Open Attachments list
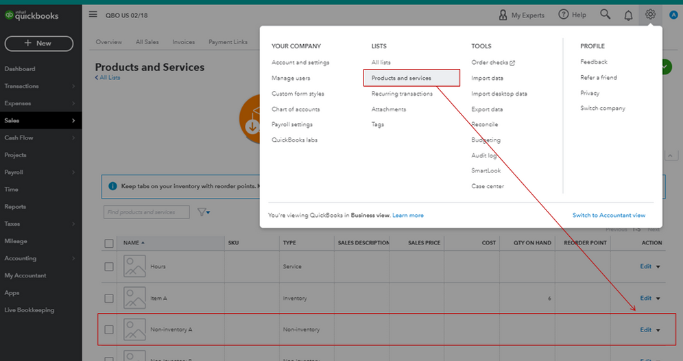Screen dimensions: 683x361 [x=389, y=109]
